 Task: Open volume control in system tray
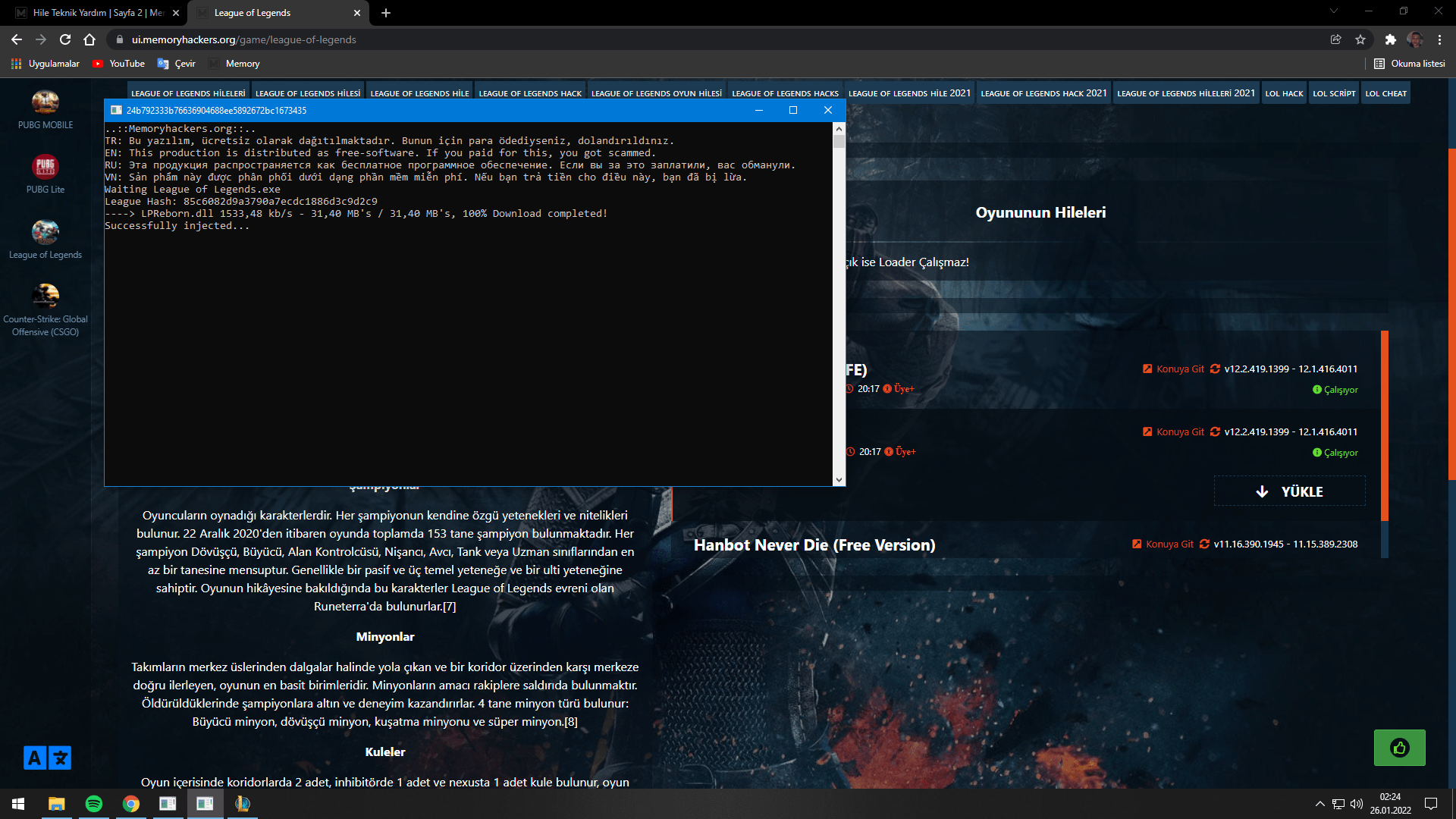(1357, 804)
